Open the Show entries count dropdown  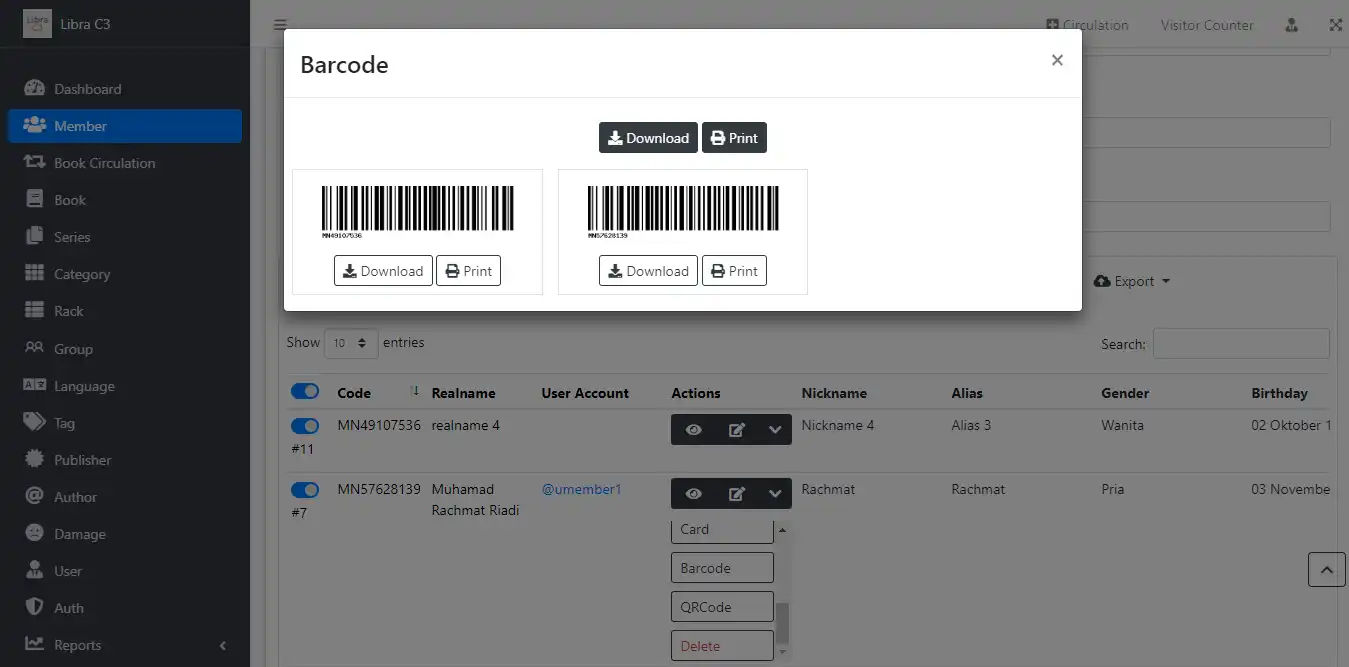pyautogui.click(x=351, y=343)
